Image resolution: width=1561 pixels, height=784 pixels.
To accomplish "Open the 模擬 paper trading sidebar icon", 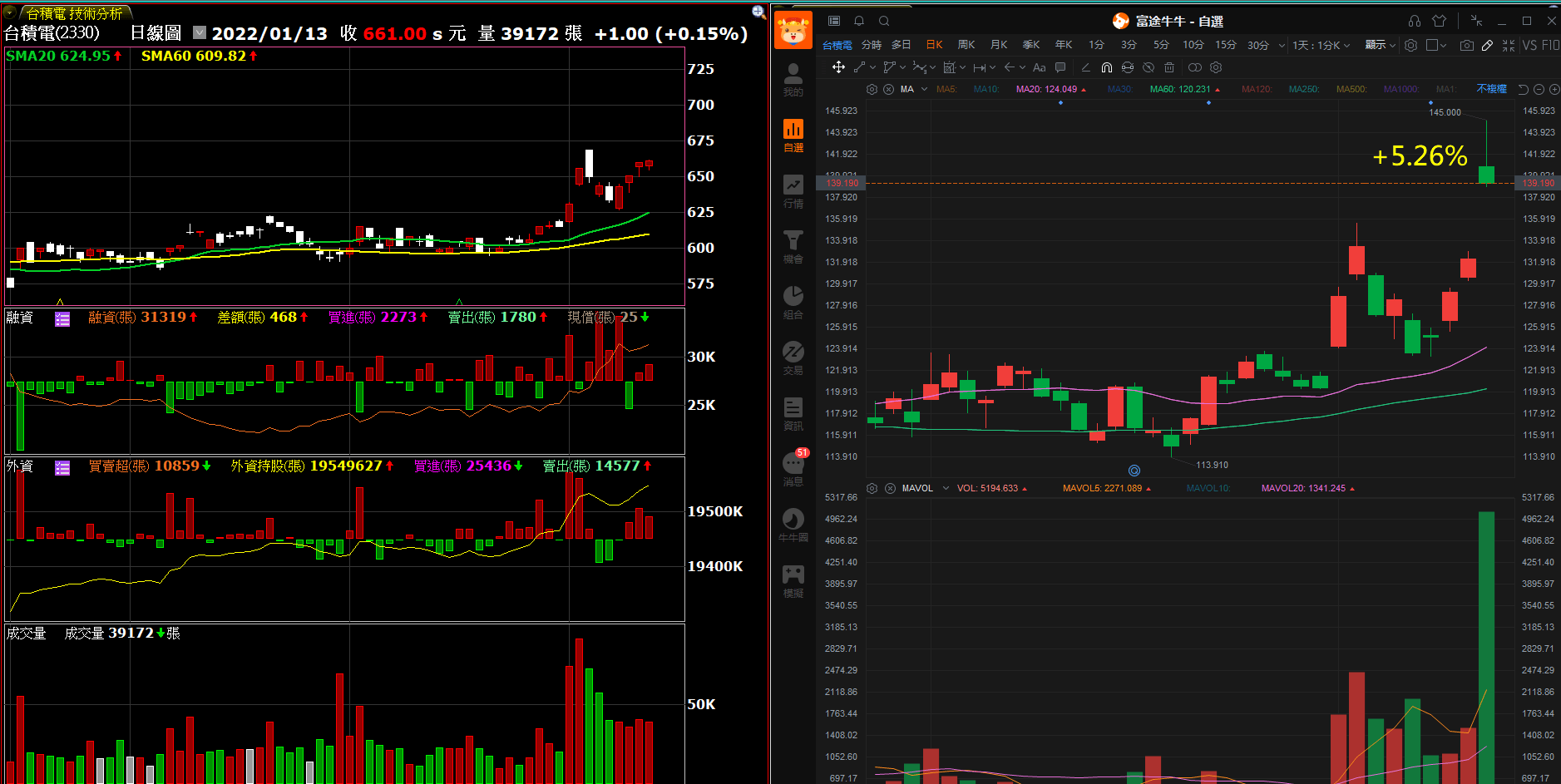I will pyautogui.click(x=793, y=581).
